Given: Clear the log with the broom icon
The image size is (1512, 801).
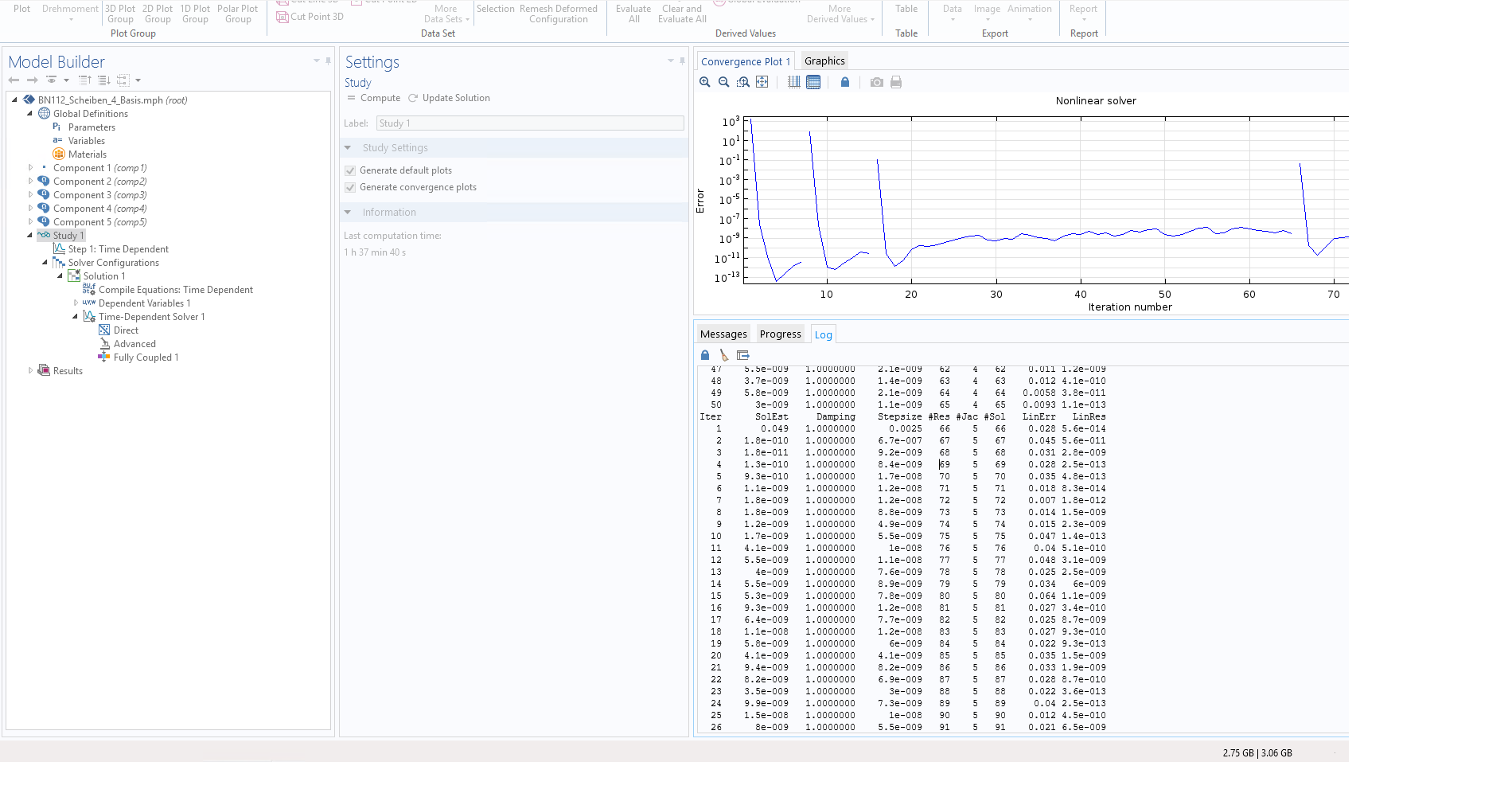Looking at the screenshot, I should click(x=724, y=355).
